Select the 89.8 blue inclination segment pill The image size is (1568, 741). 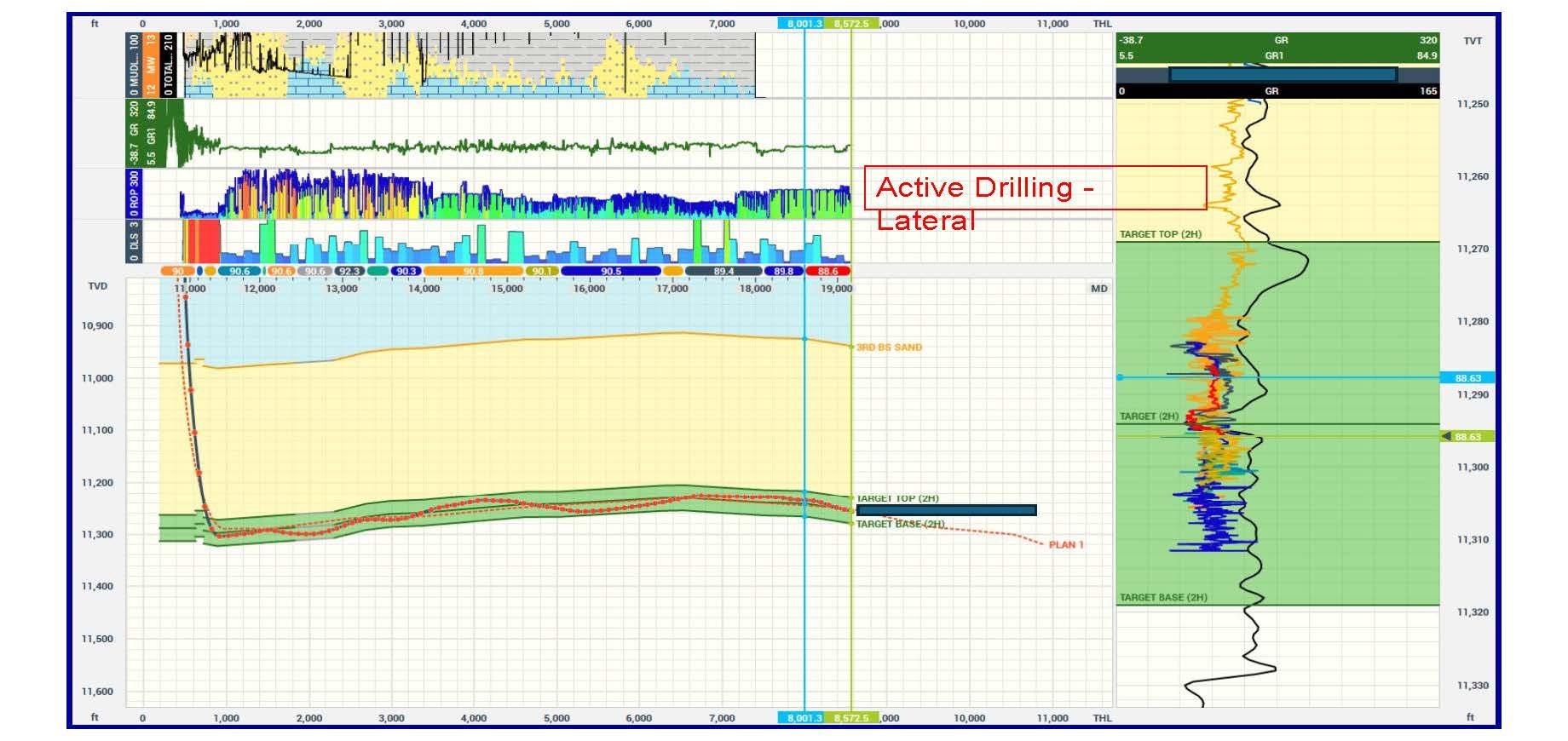(783, 271)
